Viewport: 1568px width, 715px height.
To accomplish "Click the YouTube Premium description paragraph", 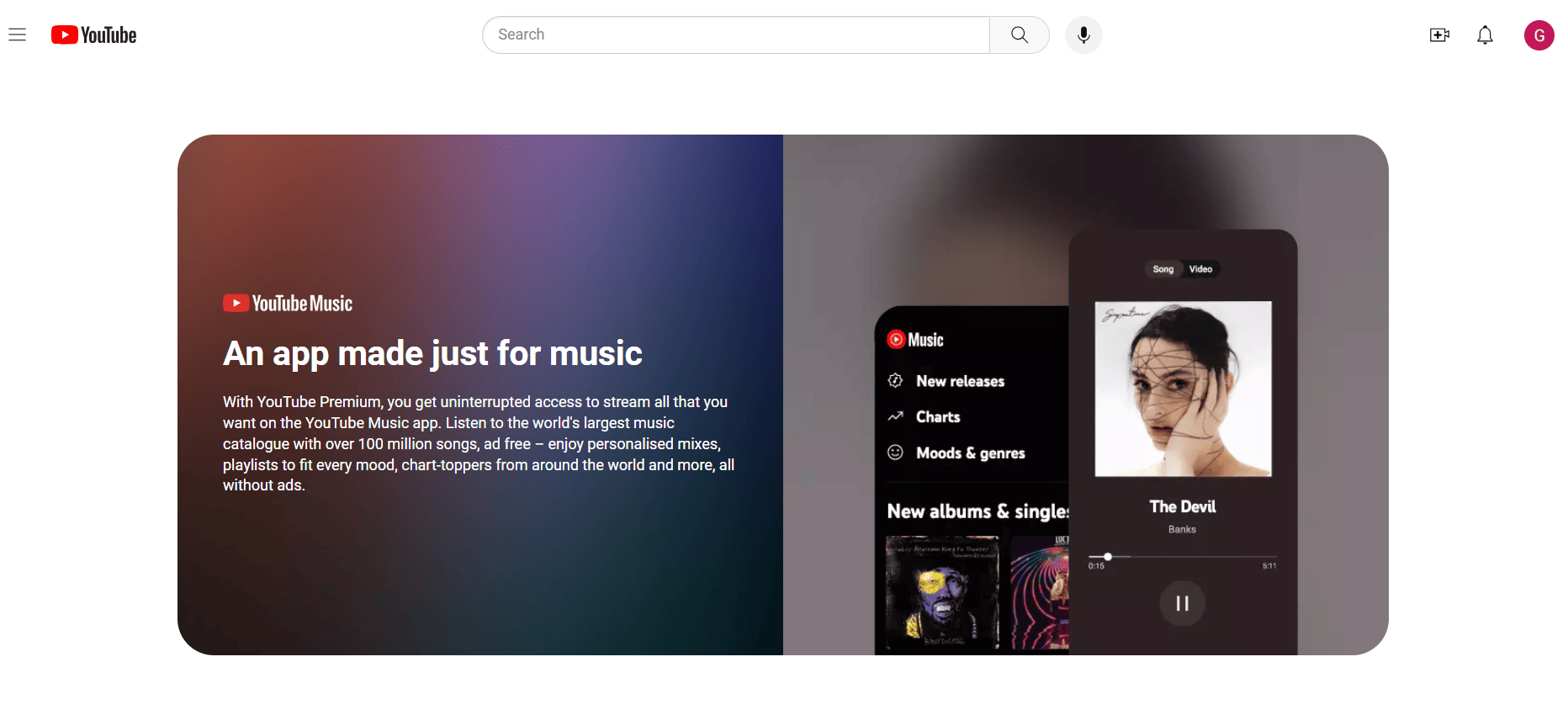I will (479, 443).
